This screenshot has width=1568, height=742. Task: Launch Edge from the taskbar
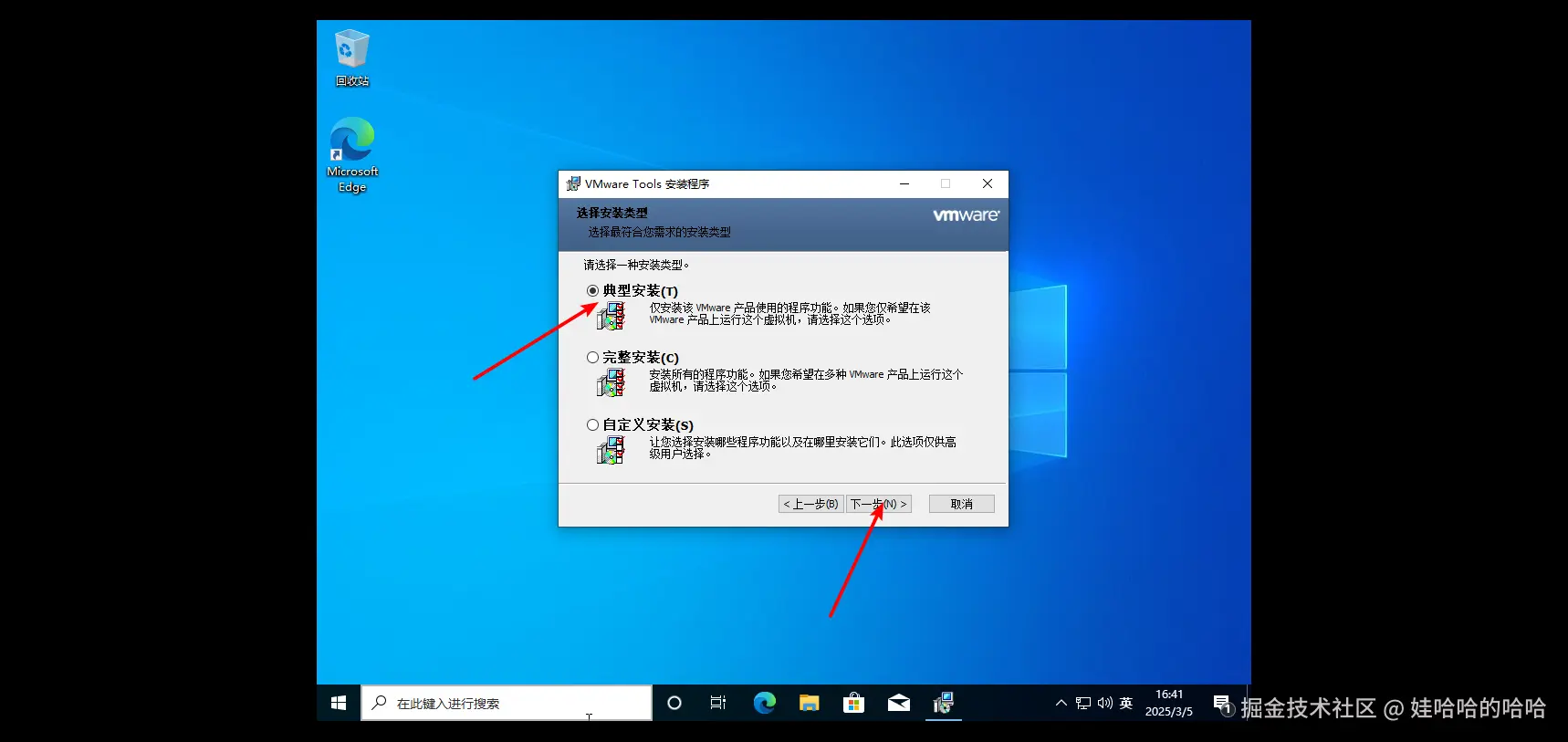coord(764,703)
